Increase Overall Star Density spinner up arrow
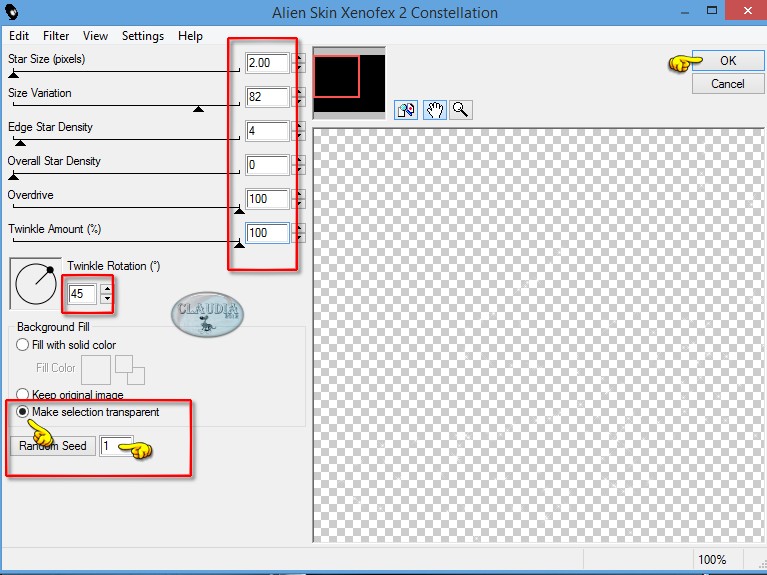 [298, 160]
